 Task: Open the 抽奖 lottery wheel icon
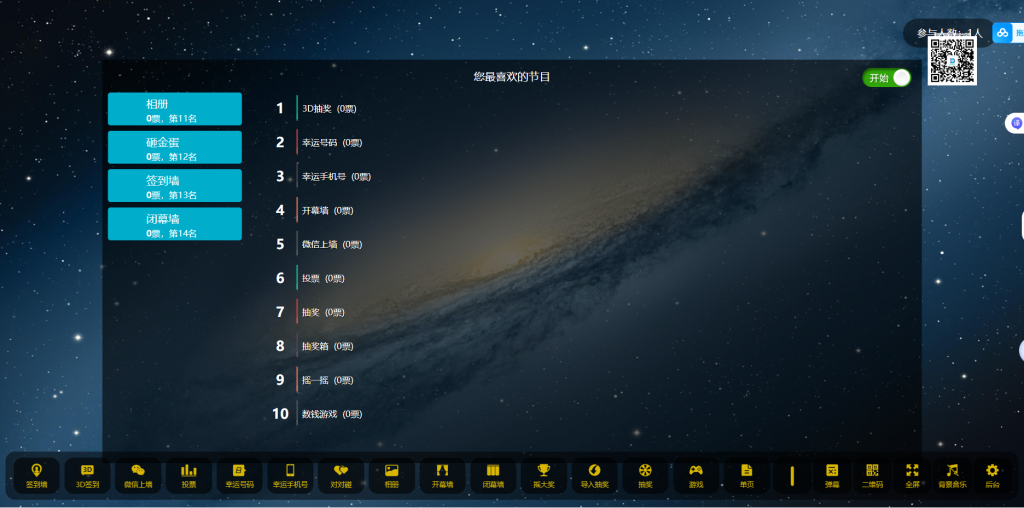[x=645, y=475]
